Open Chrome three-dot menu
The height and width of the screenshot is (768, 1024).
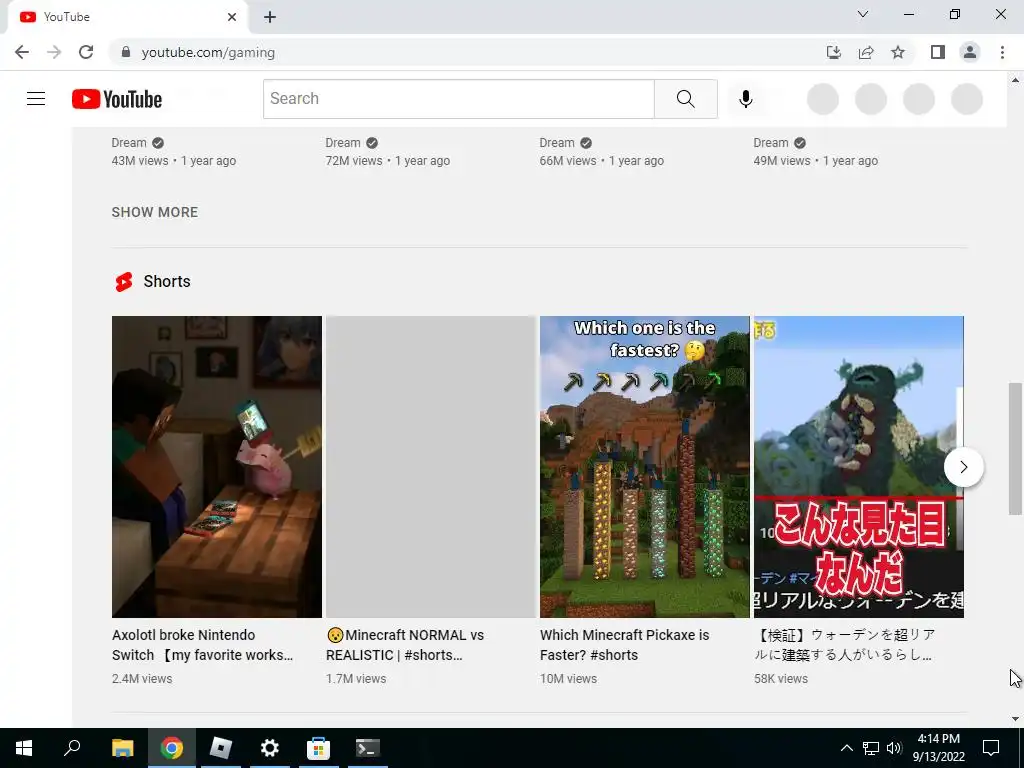click(1002, 52)
